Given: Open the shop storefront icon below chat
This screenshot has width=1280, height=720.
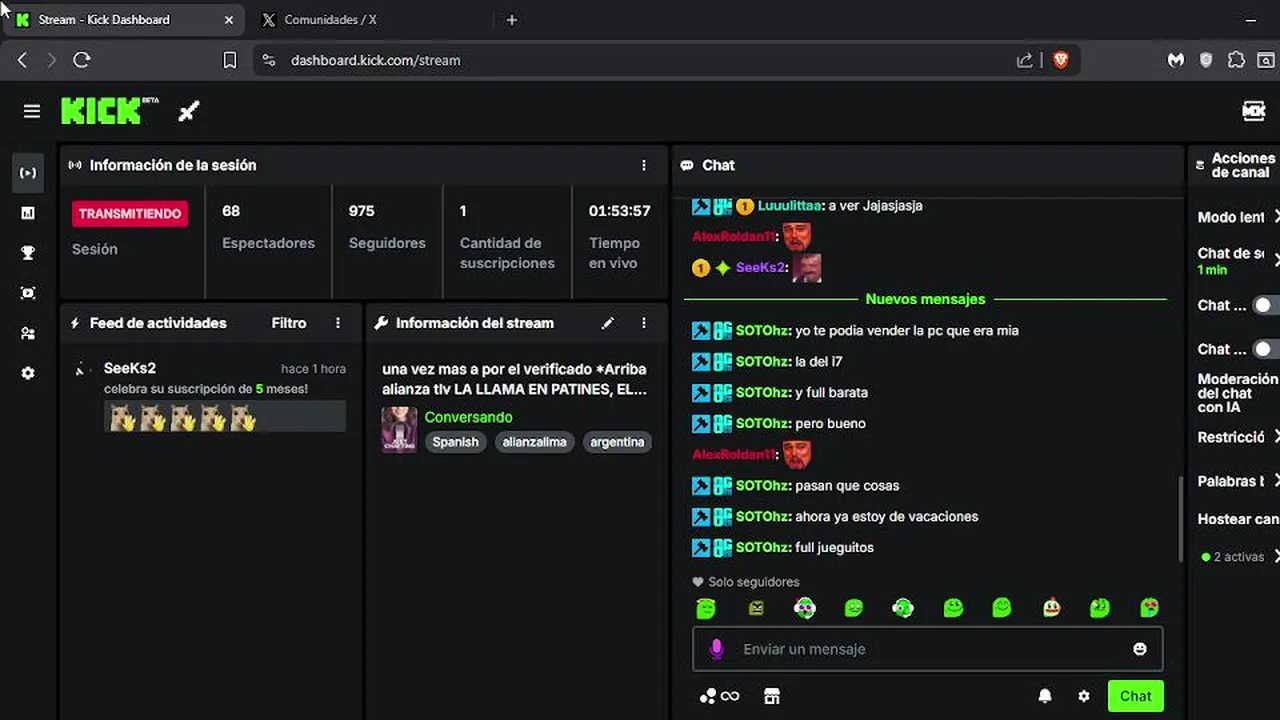Looking at the screenshot, I should (x=771, y=696).
